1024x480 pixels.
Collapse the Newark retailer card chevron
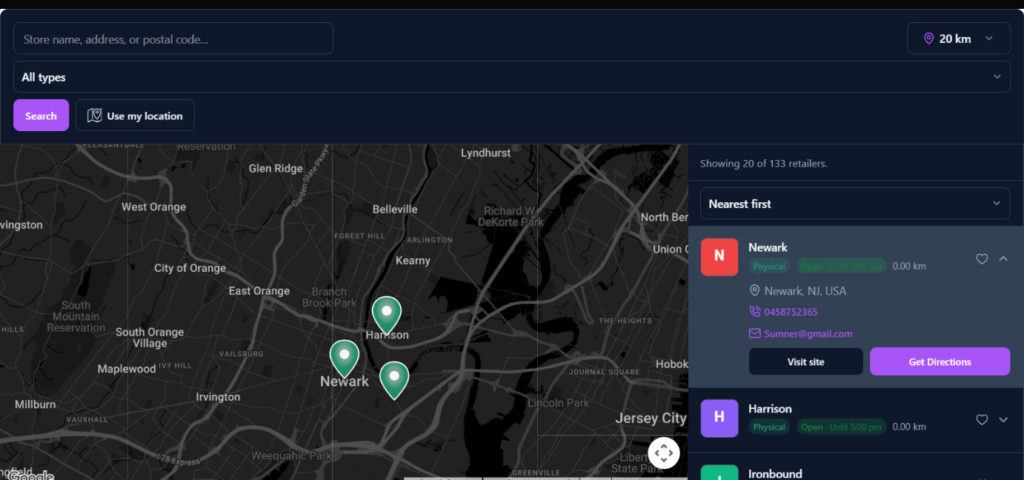click(1003, 259)
